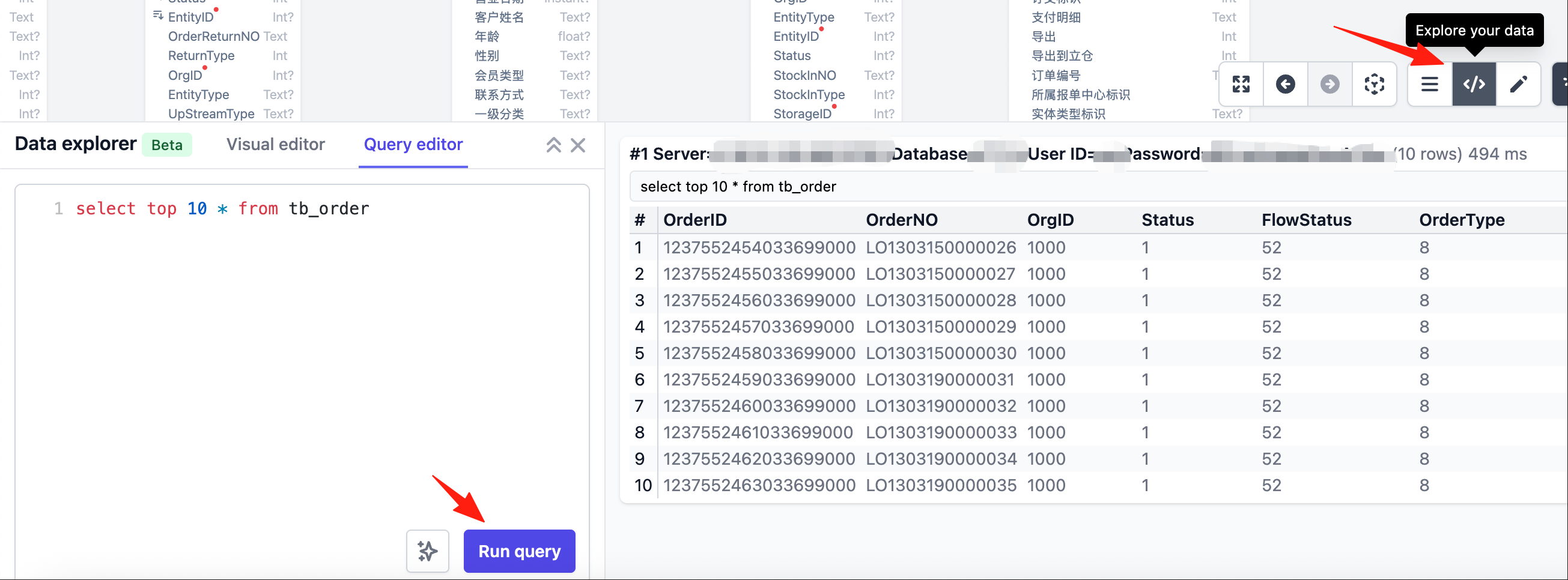Image resolution: width=1568 pixels, height=580 pixels.
Task: Select cell LO1303150000026
Action: click(940, 248)
